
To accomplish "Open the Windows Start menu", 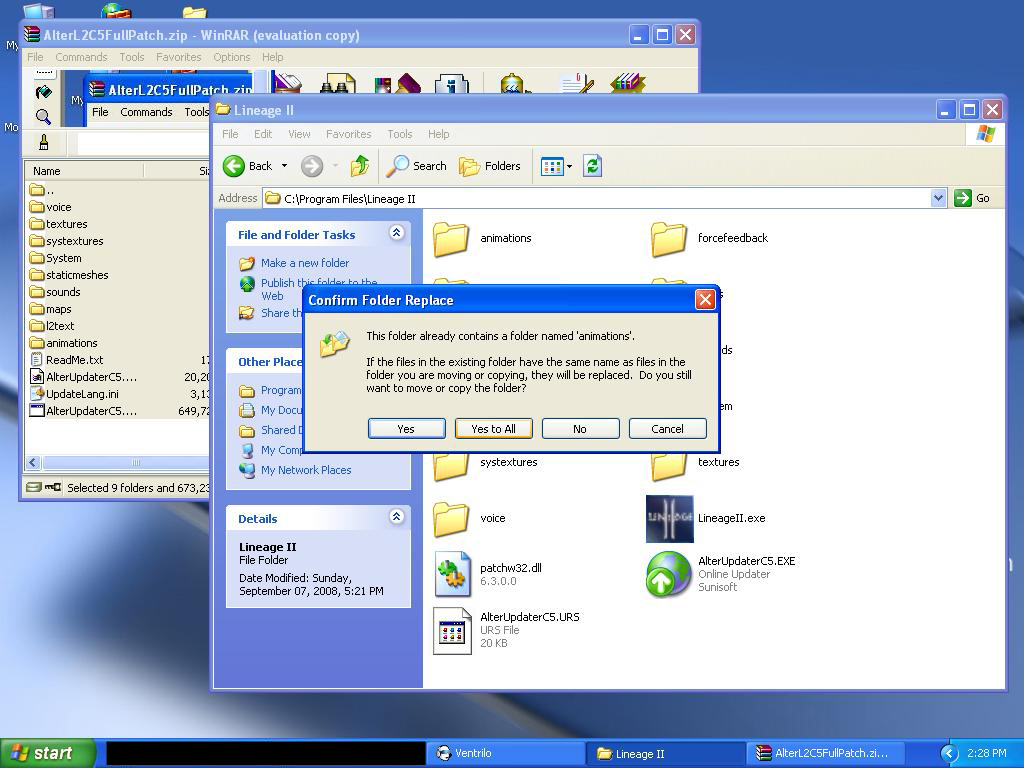I will (47, 754).
